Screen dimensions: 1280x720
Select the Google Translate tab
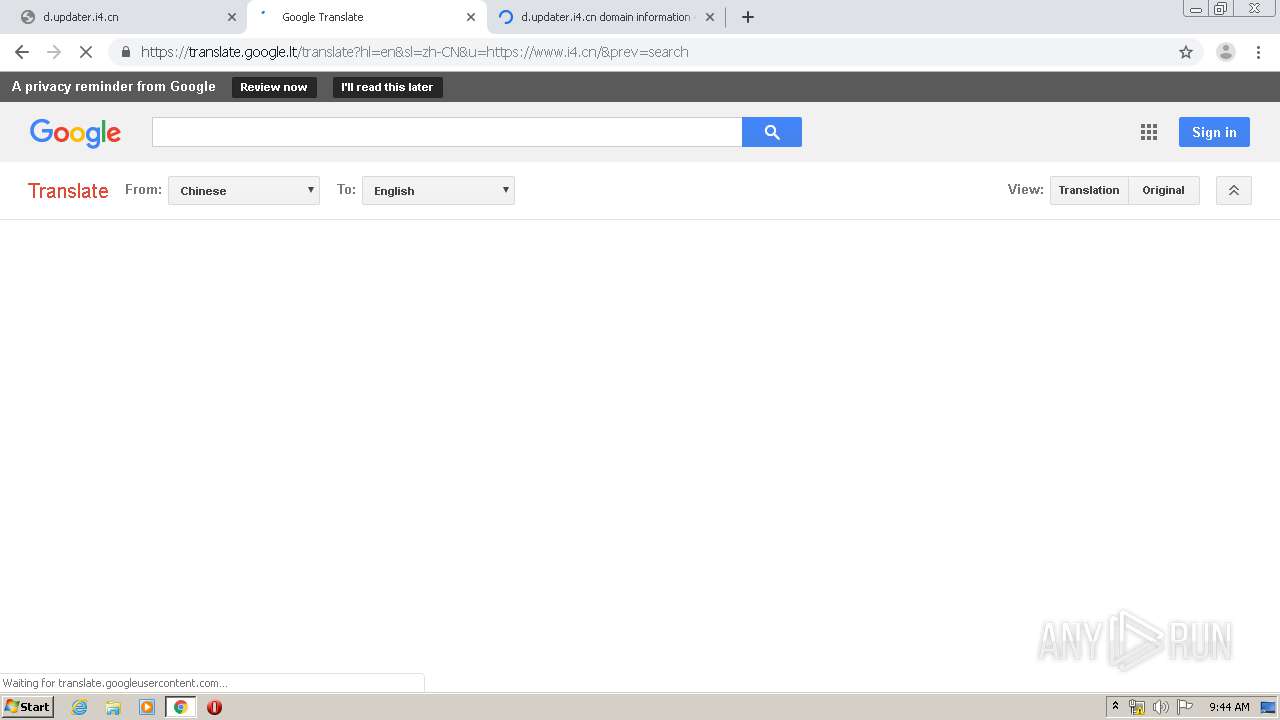[365, 17]
